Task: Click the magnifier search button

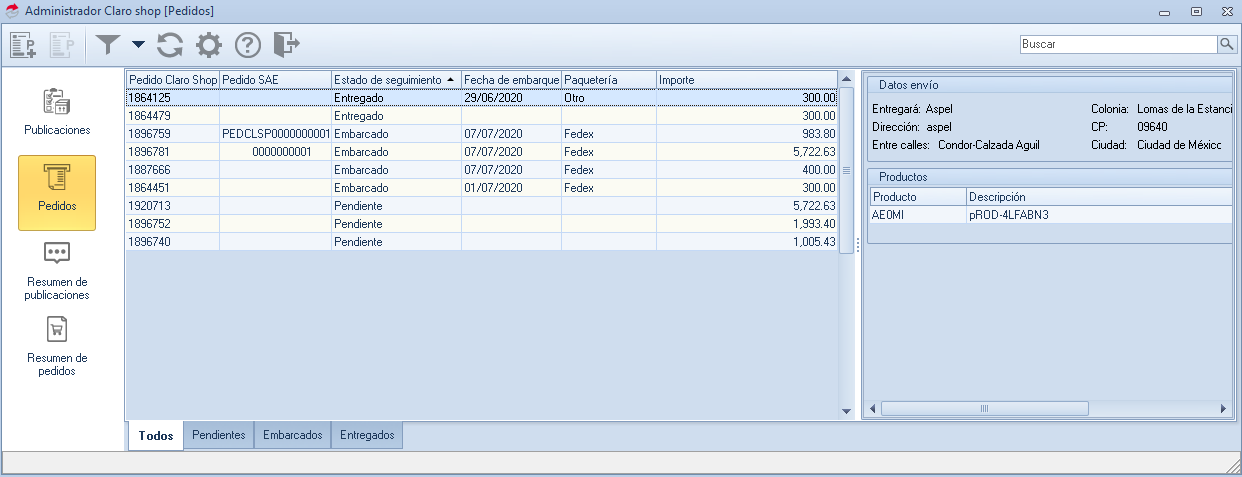Action: [x=1226, y=44]
